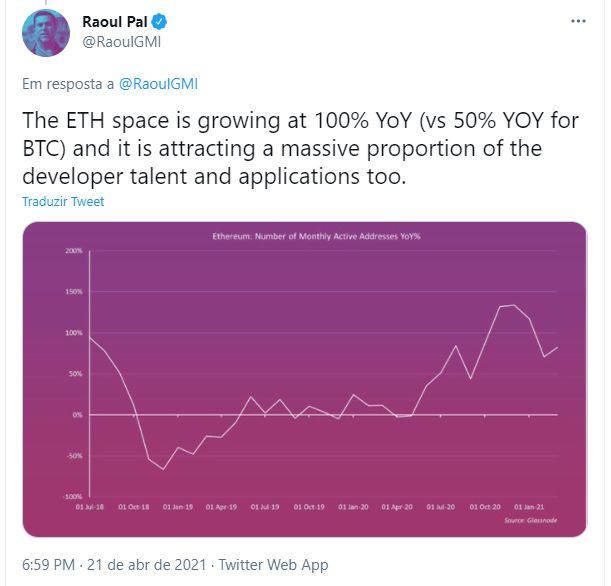Click the @RaoulGMI reply mention link
This screenshot has width=611, height=586.
click(158, 84)
